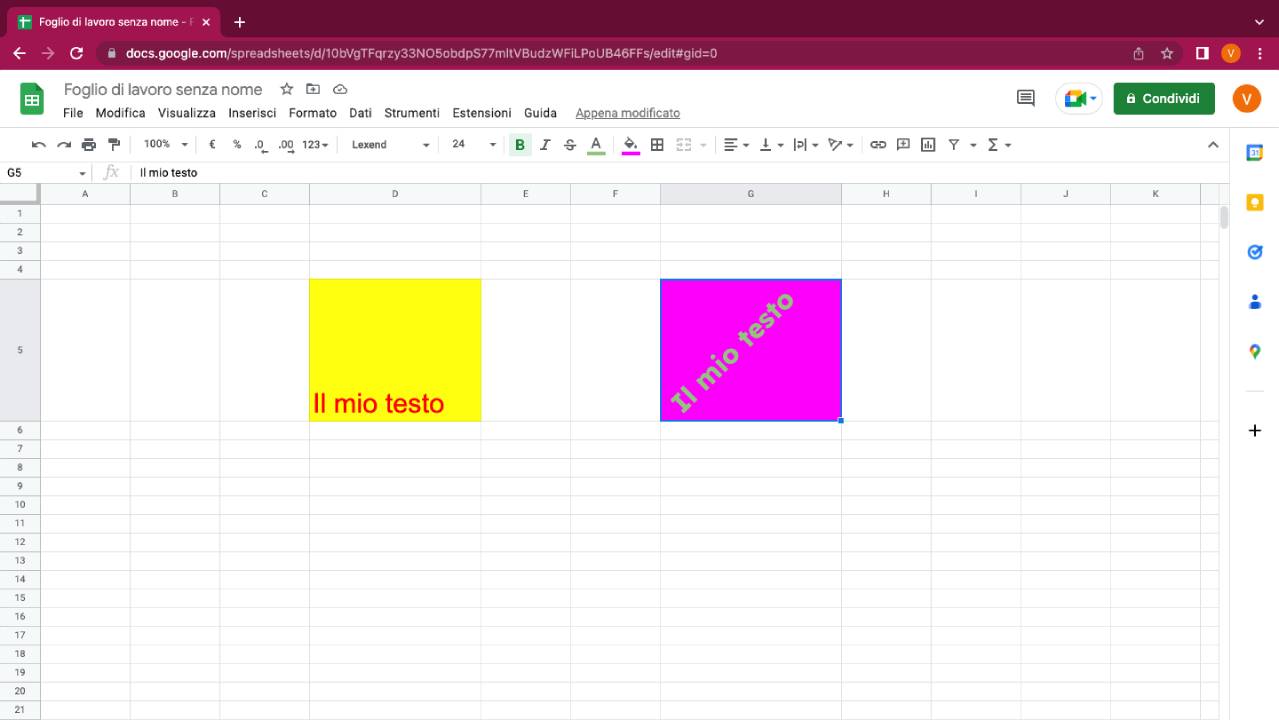The width and height of the screenshot is (1279, 720).
Task: Select the yellow cell D5
Action: tap(395, 350)
